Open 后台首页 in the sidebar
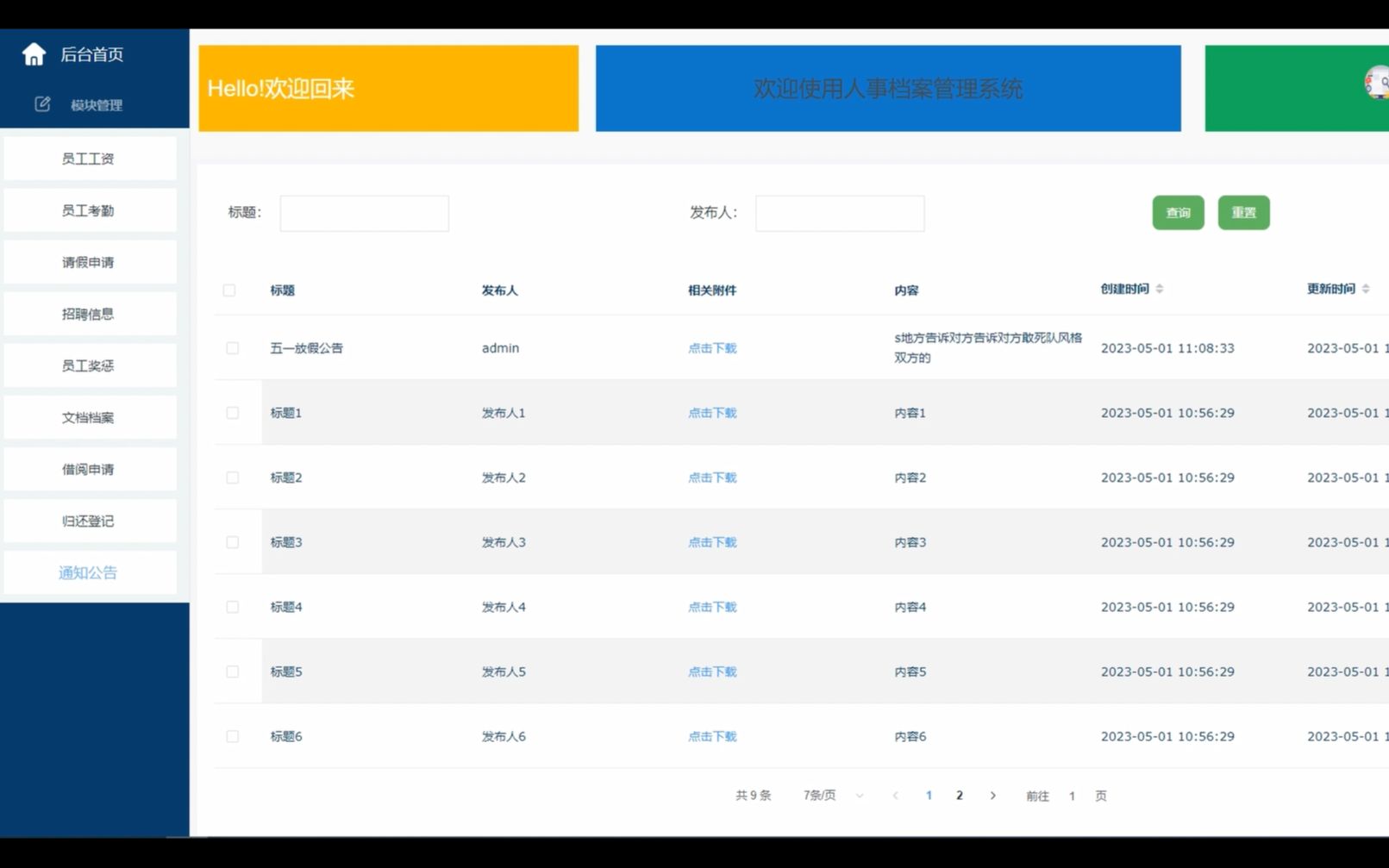 (x=92, y=54)
